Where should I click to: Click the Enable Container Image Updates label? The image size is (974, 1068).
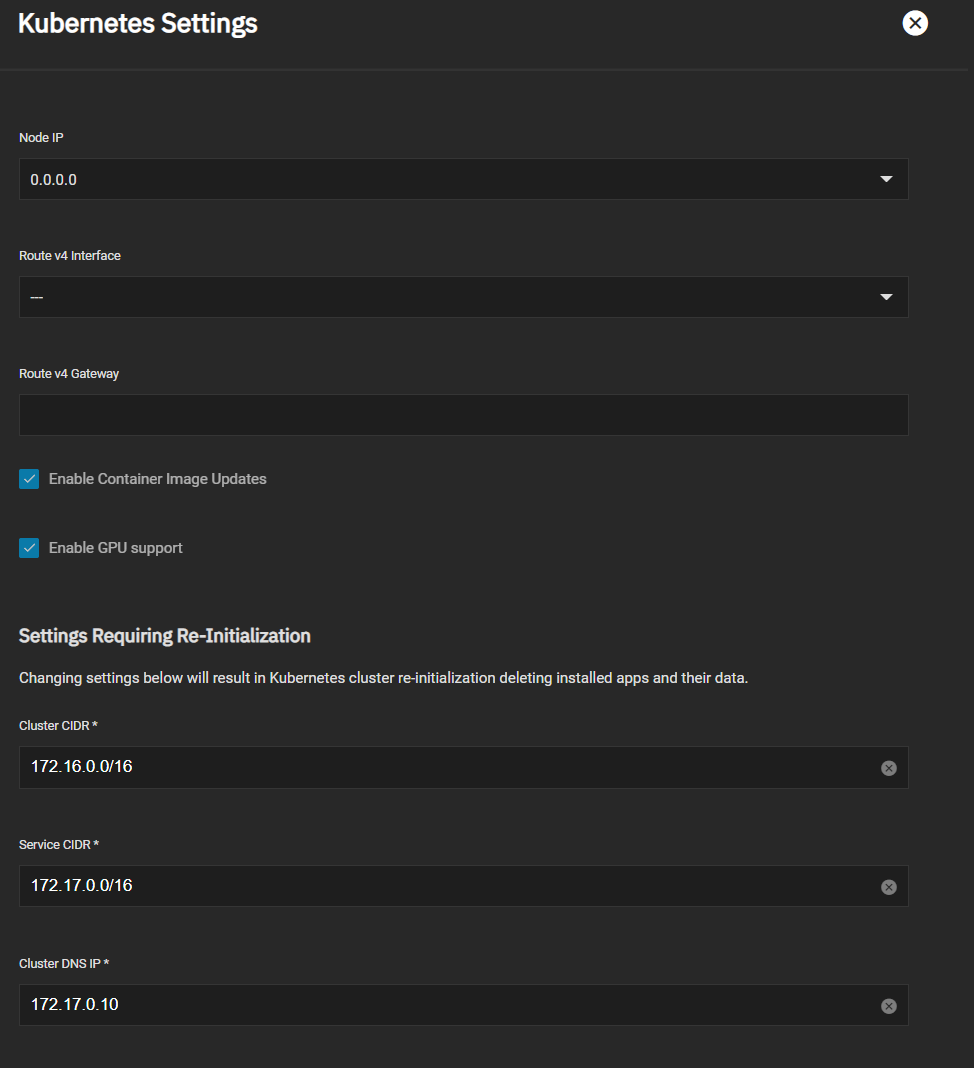[157, 479]
